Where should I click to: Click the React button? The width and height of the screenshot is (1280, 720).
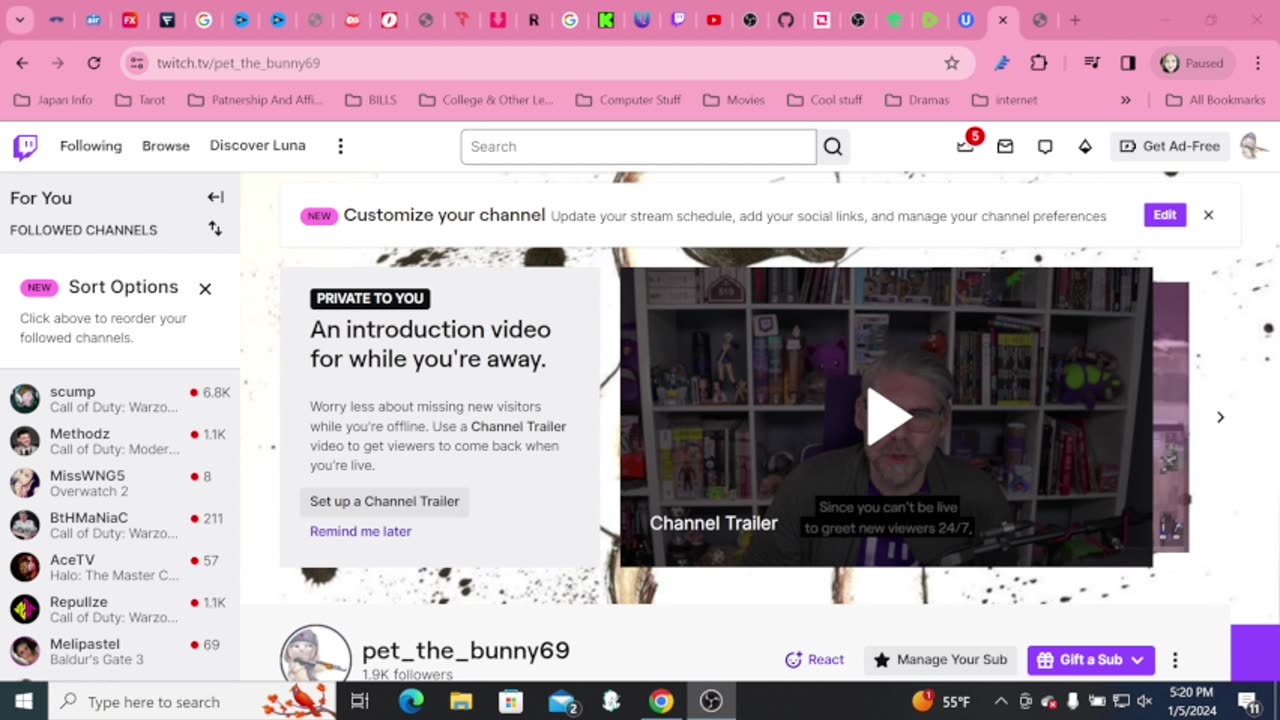pos(815,660)
